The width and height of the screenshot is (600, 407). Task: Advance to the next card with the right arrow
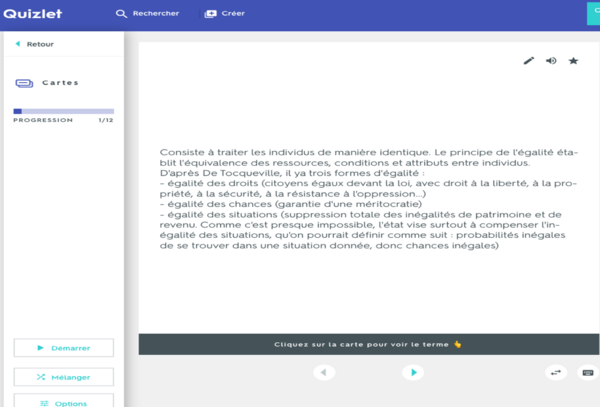(x=412, y=372)
